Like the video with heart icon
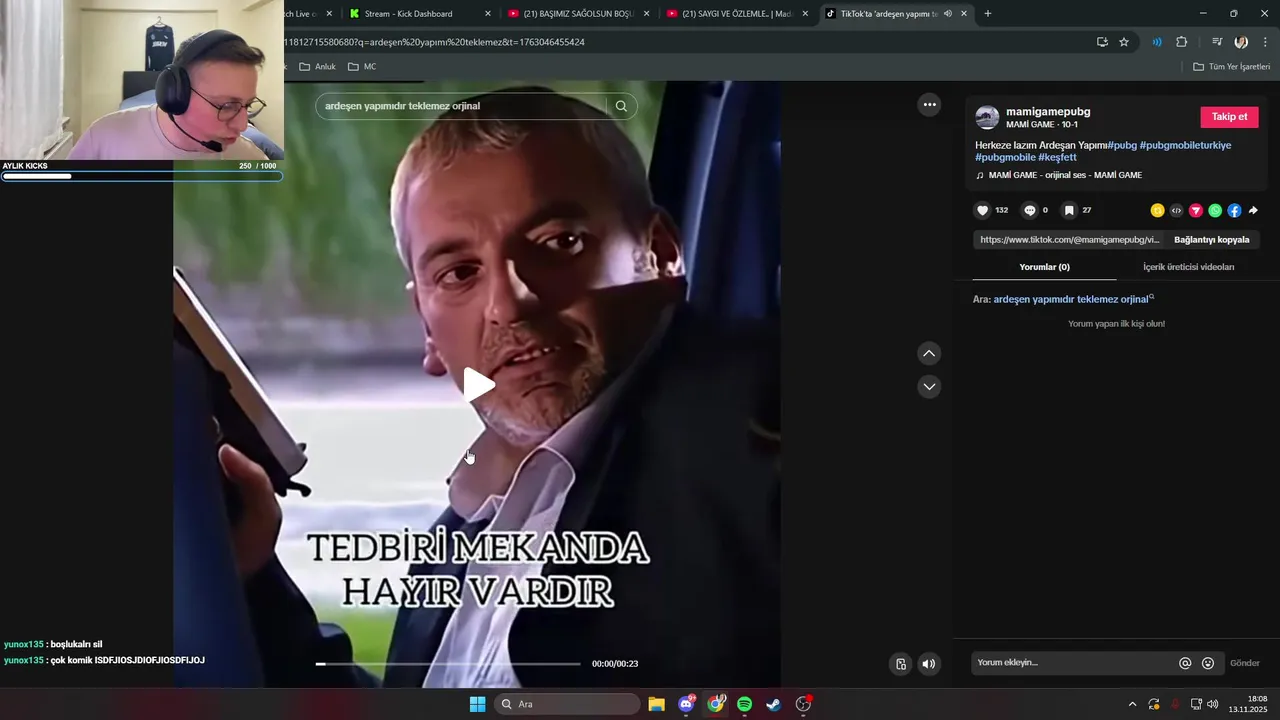This screenshot has height=720, width=1280. coord(982,210)
